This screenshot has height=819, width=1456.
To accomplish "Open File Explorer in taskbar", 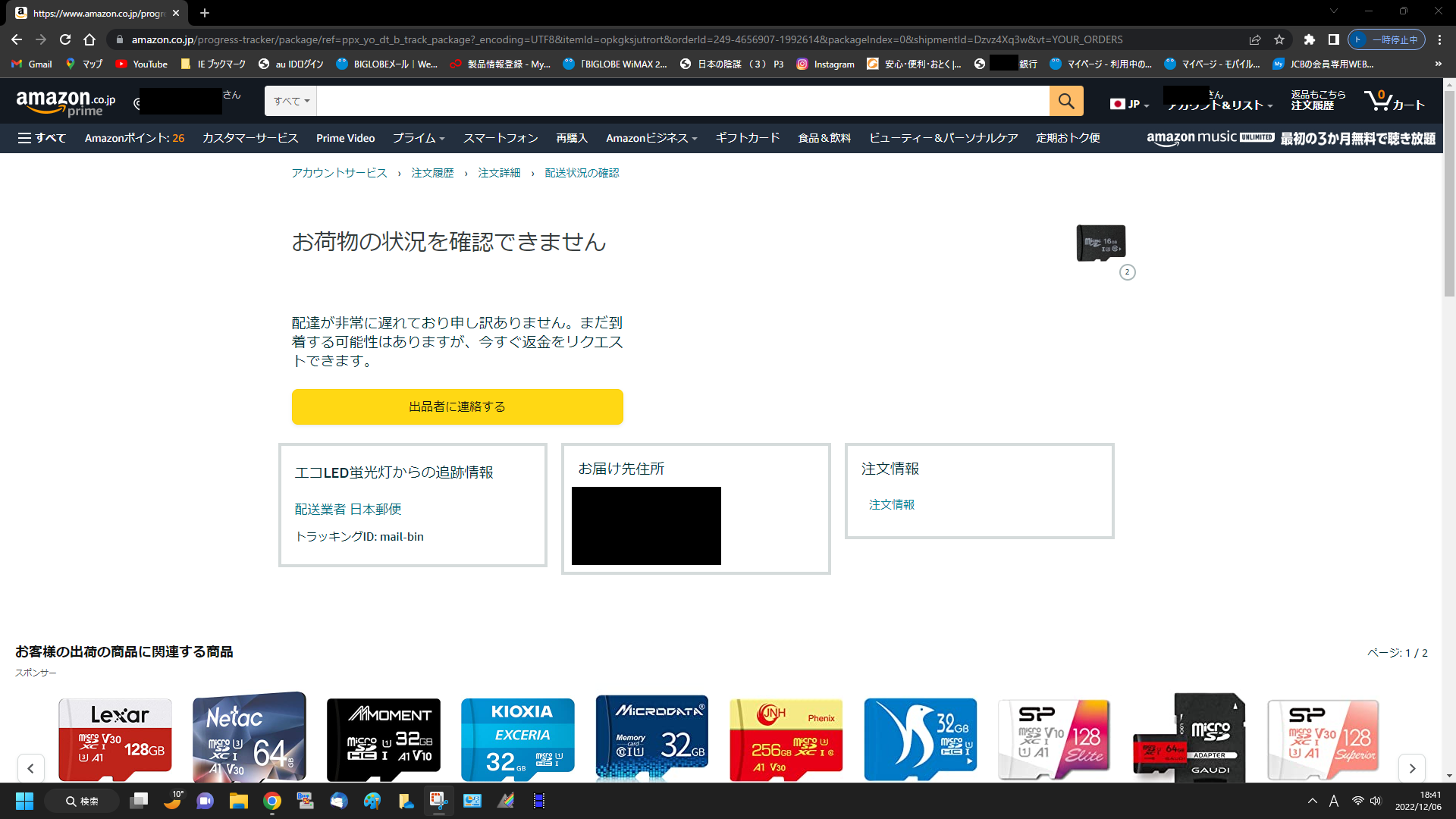I will point(238,801).
